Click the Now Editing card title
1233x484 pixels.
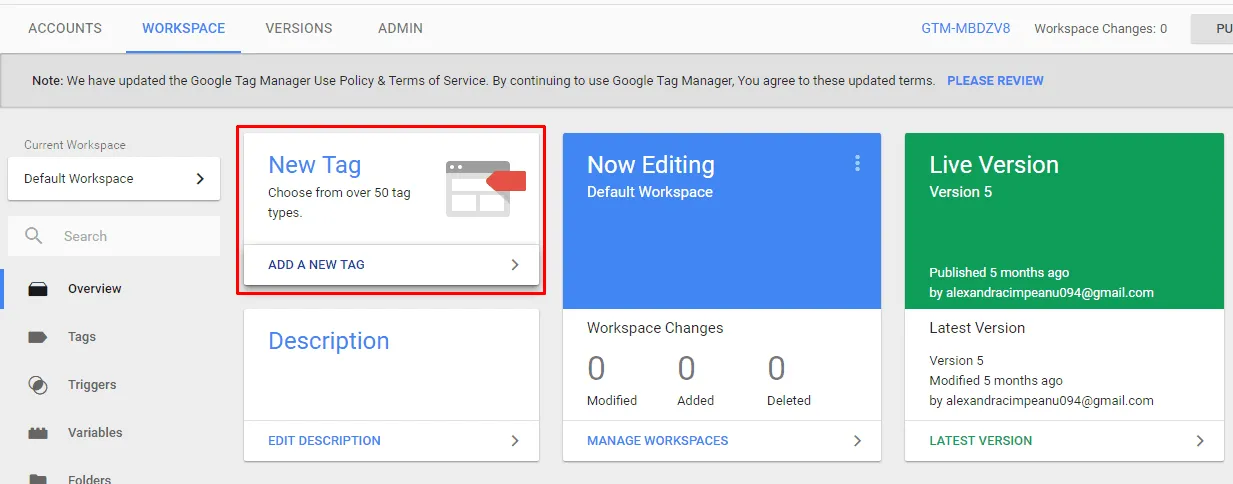tap(650, 165)
